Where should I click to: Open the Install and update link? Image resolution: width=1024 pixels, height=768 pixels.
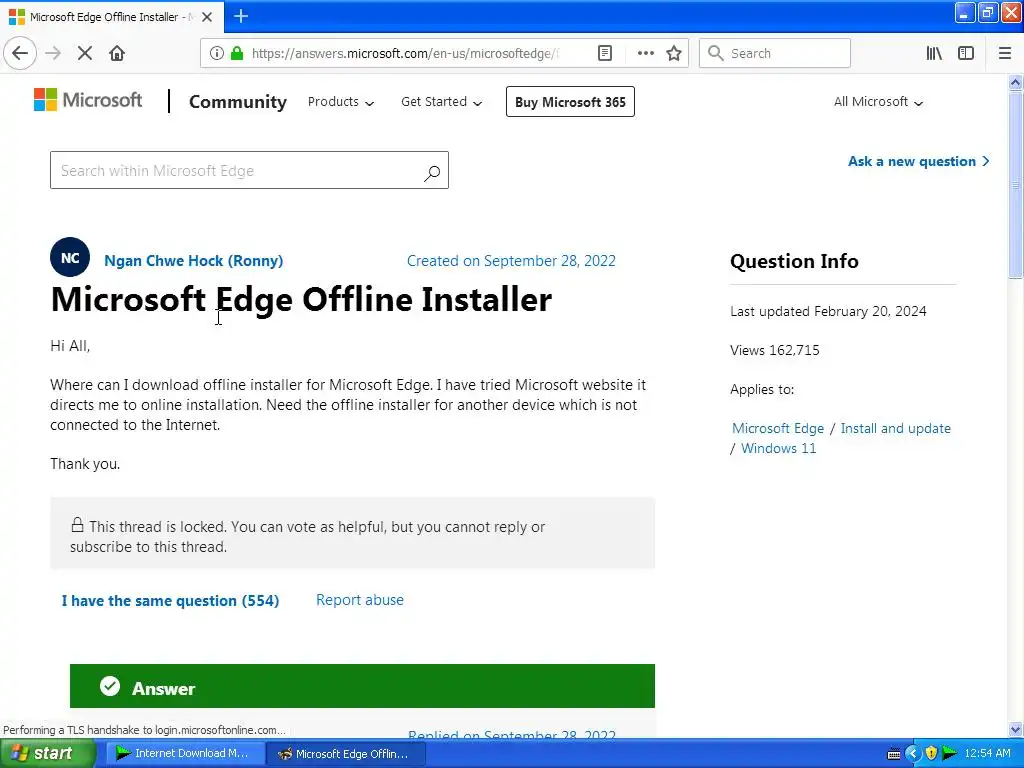[x=895, y=428]
